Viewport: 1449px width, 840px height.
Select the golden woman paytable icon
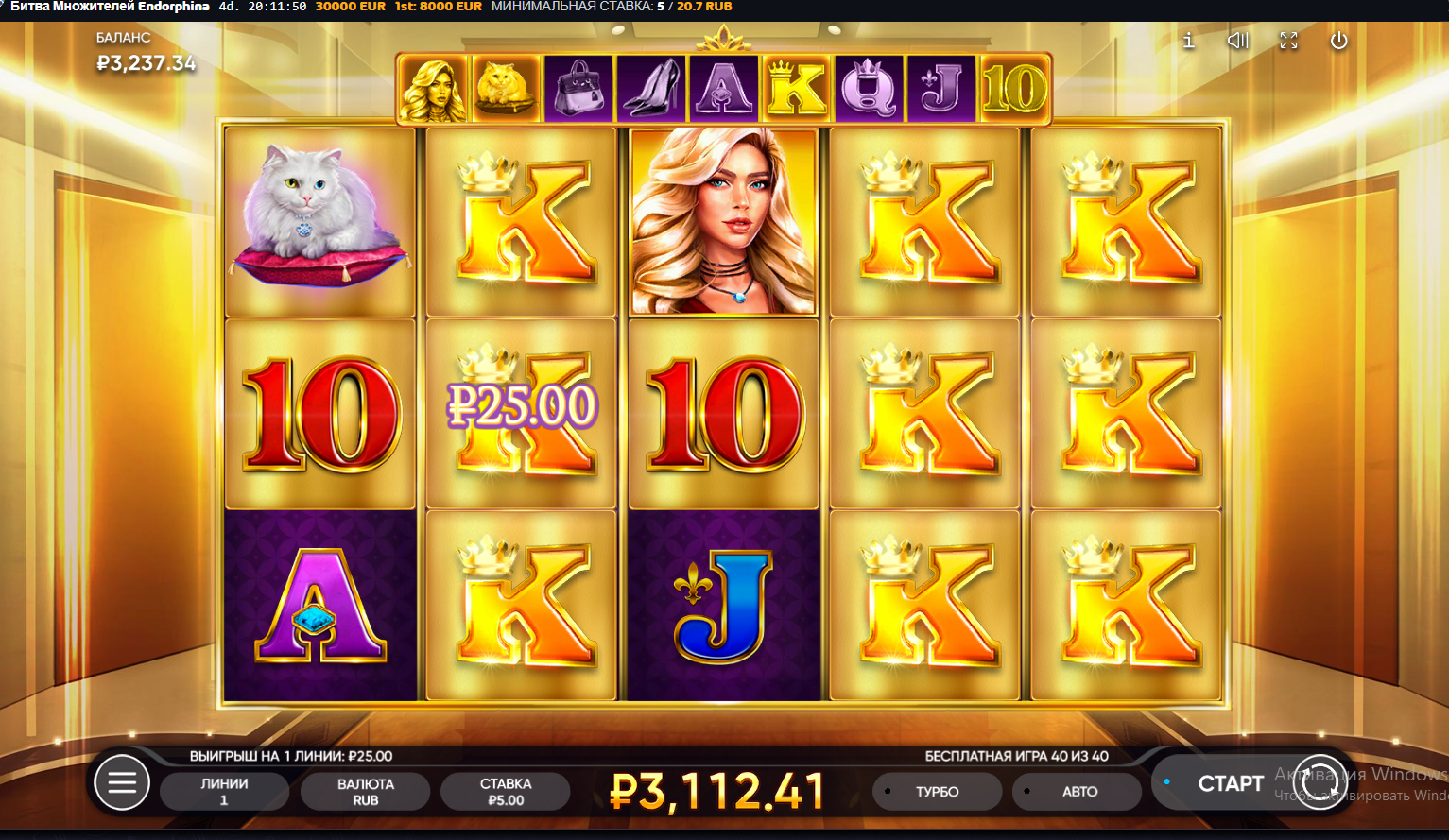coord(433,89)
